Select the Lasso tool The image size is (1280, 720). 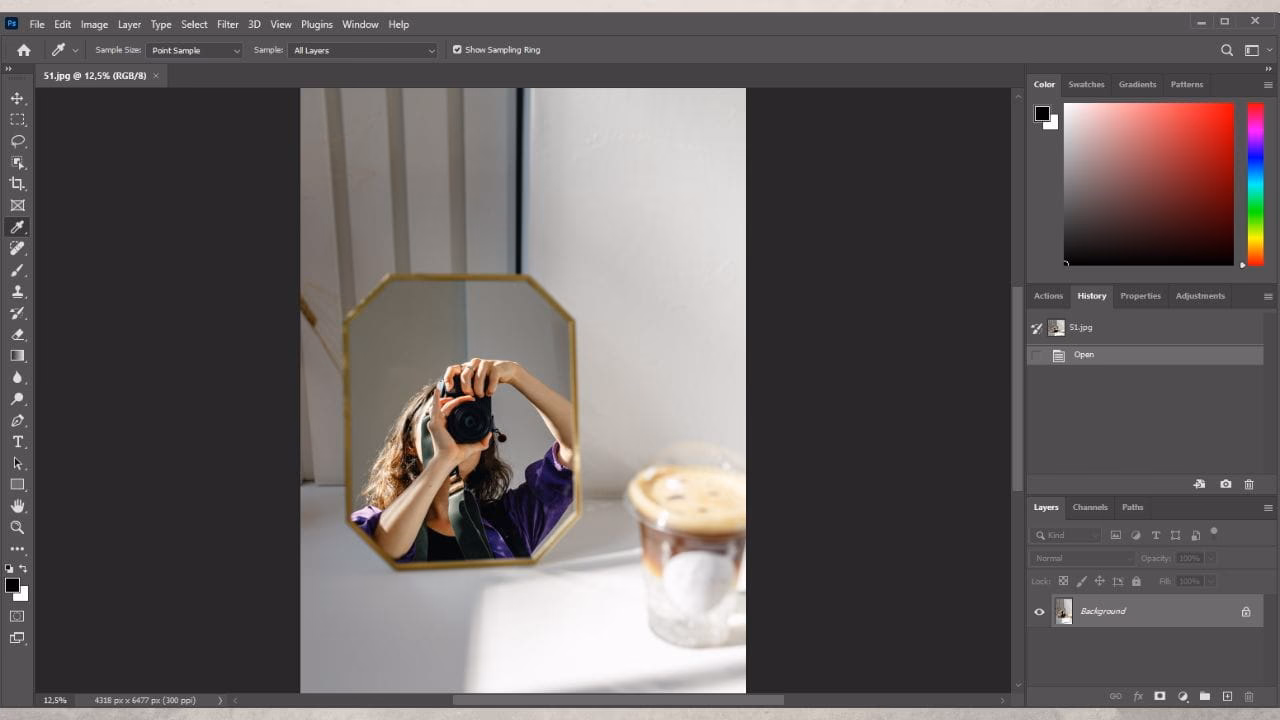click(16, 141)
